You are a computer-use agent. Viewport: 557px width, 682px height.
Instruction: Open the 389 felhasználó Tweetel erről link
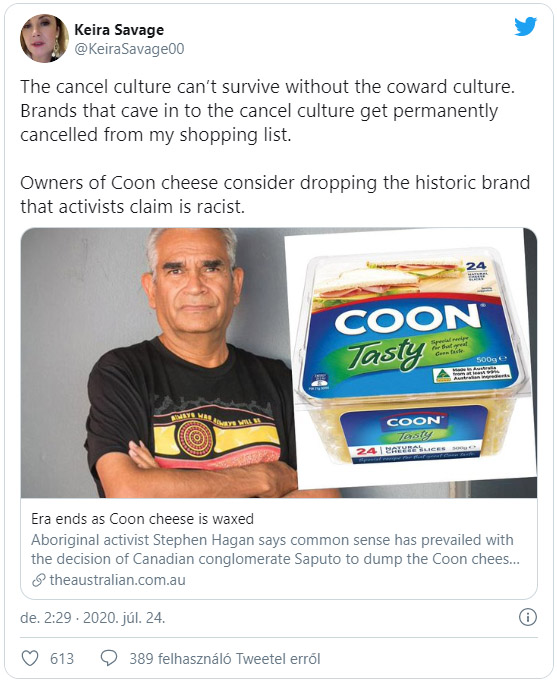tap(225, 659)
